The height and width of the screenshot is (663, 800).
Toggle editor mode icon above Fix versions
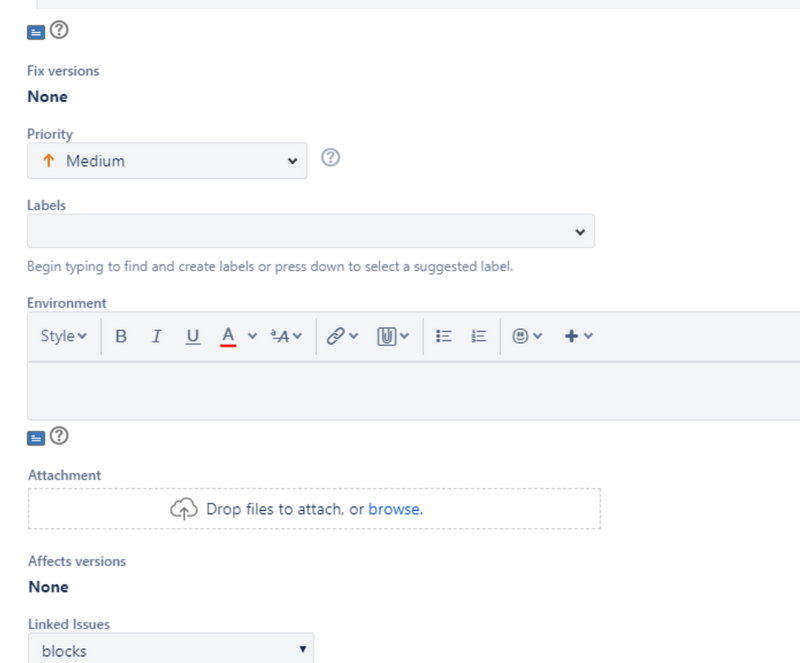tap(36, 32)
